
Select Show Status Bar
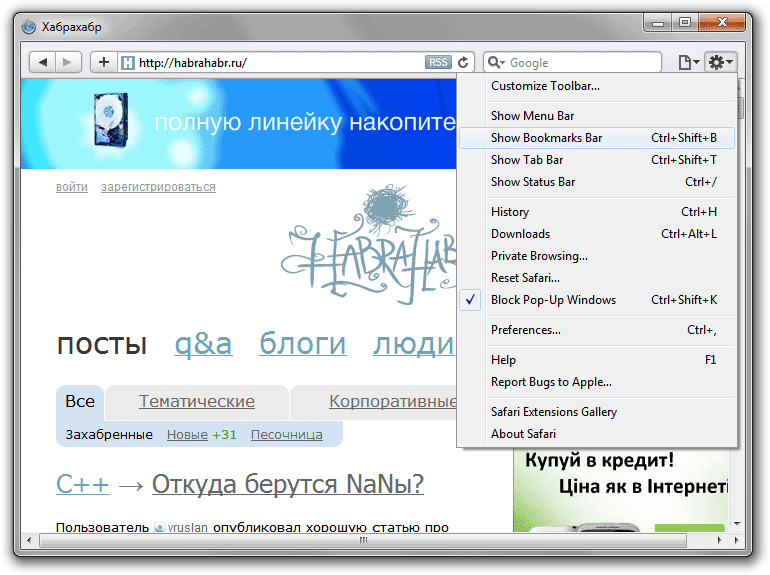597,182
